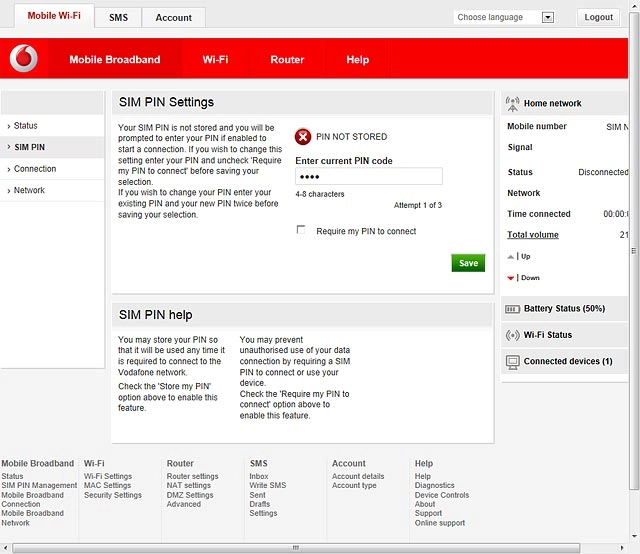640x554 pixels.
Task: Open DMZ Settings footer link
Action: (190, 495)
